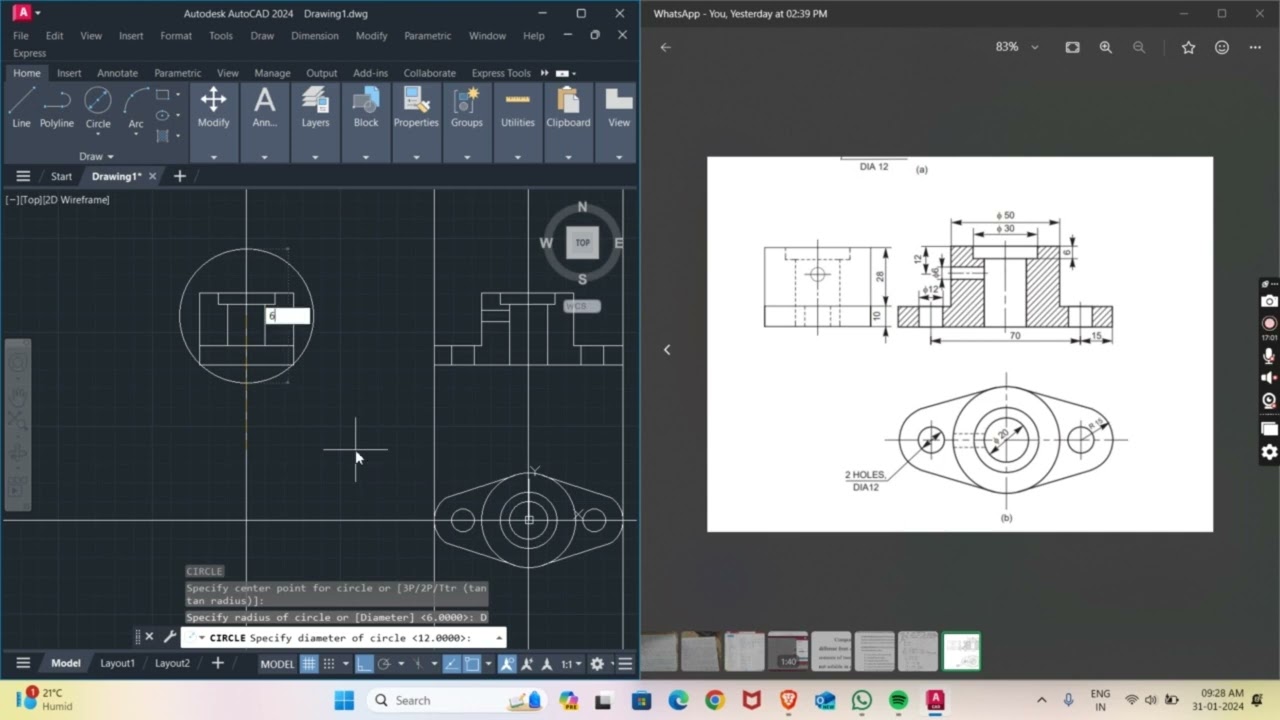This screenshot has height=720, width=1280.
Task: Choose the Circle tool in the ribbon
Action: [x=98, y=105]
